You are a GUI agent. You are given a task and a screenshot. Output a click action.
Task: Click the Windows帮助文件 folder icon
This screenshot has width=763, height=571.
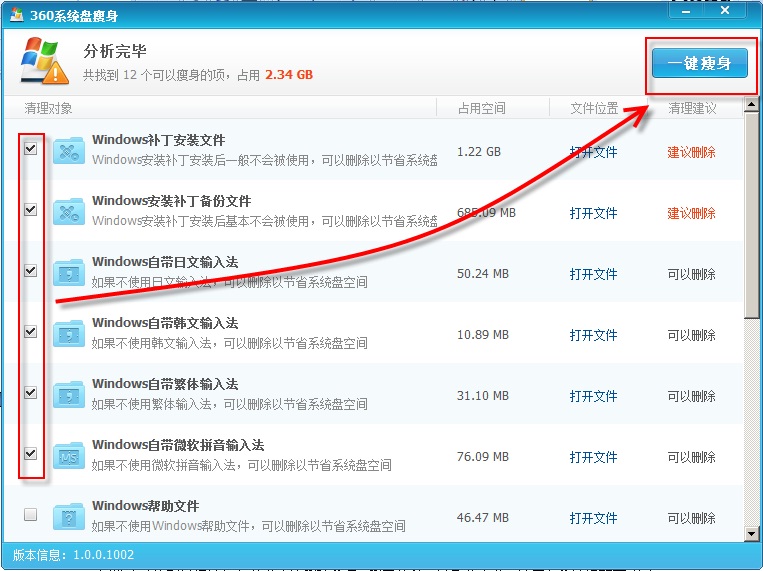[x=69, y=517]
